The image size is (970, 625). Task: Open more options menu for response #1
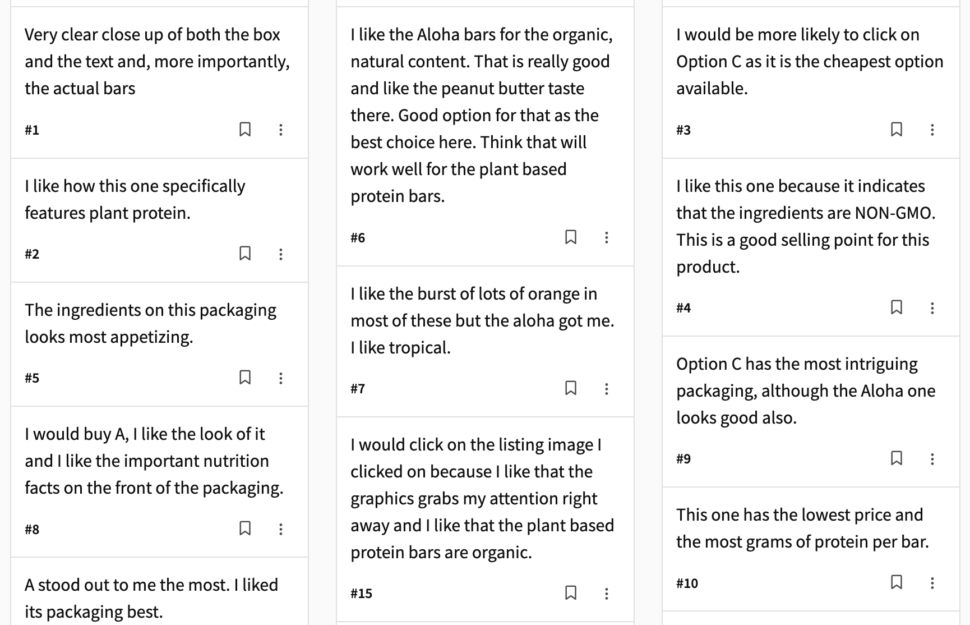pos(281,130)
